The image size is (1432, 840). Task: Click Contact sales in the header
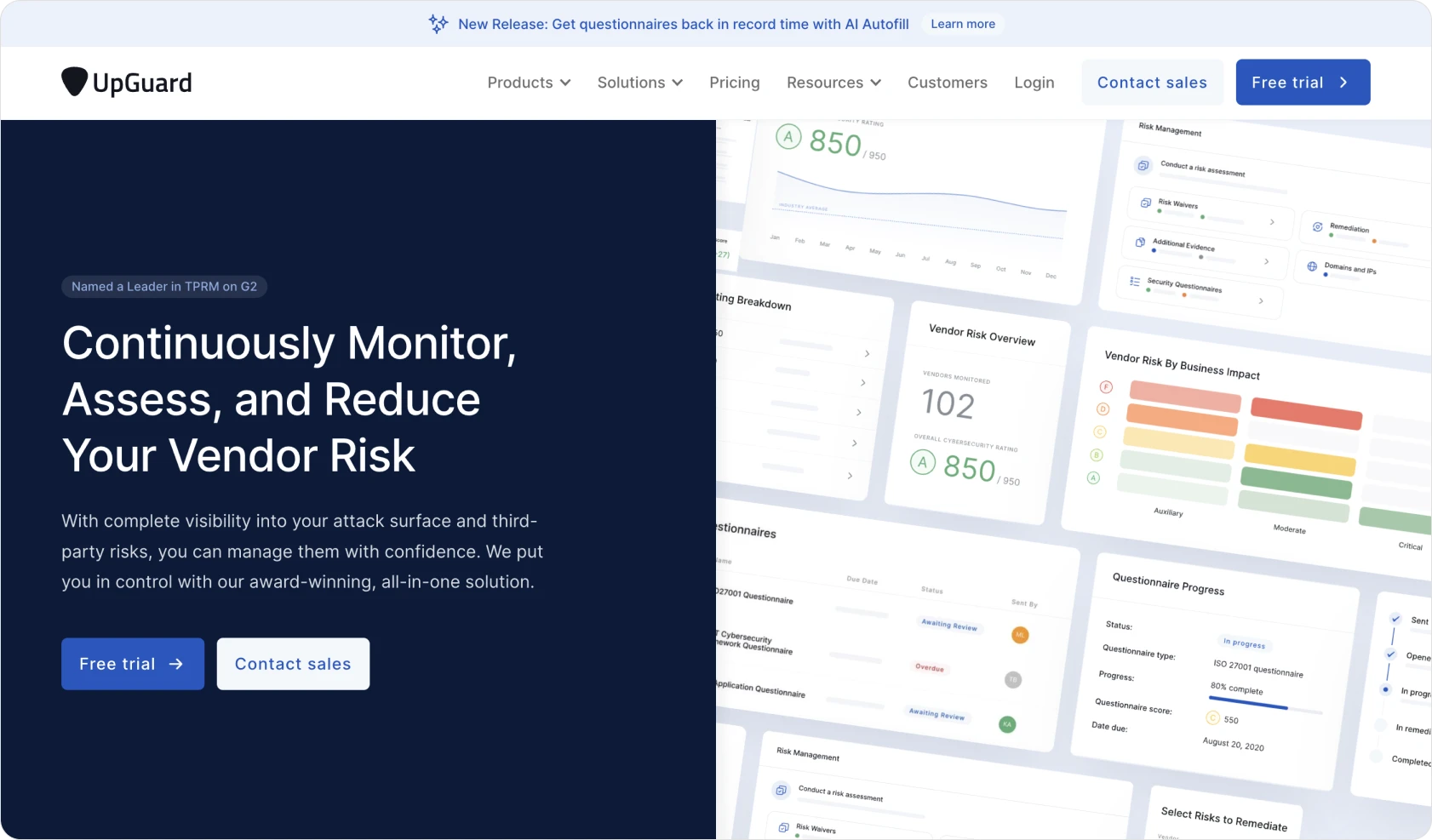[x=1152, y=83]
